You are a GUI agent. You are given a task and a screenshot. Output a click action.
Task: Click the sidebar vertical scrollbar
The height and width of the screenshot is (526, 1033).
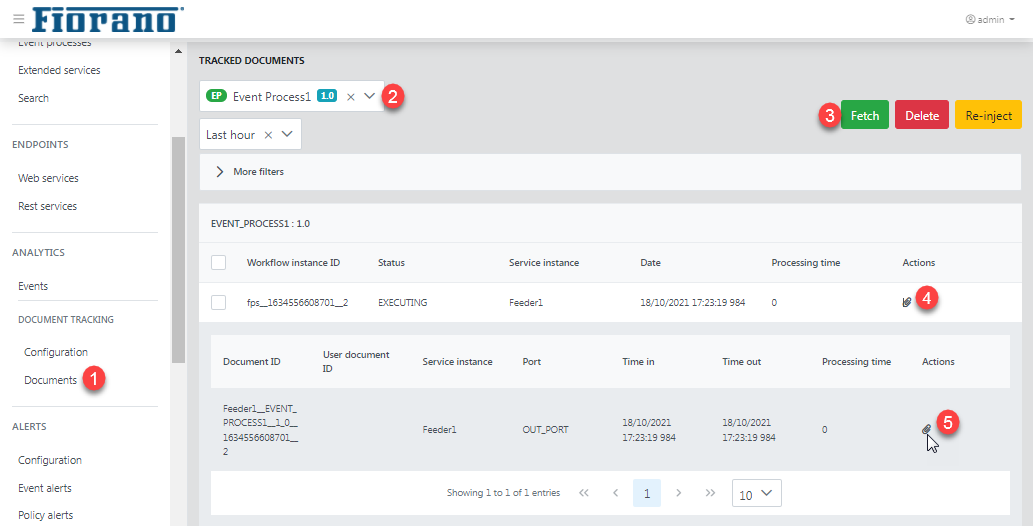coord(178,250)
